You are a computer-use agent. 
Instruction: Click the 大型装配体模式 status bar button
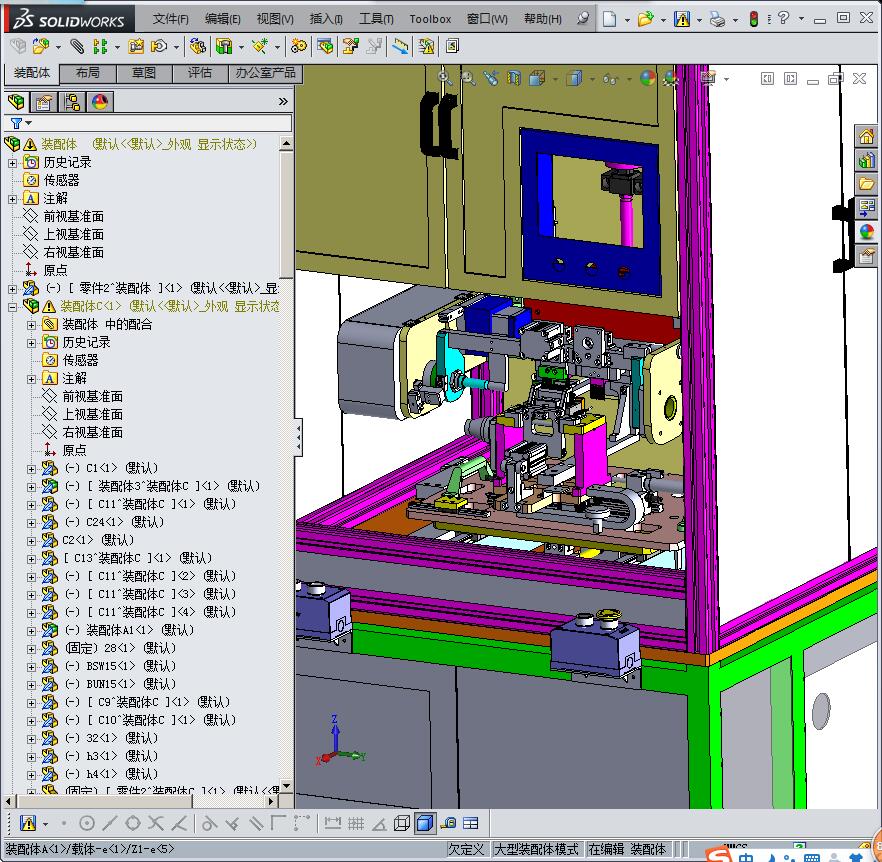click(536, 849)
